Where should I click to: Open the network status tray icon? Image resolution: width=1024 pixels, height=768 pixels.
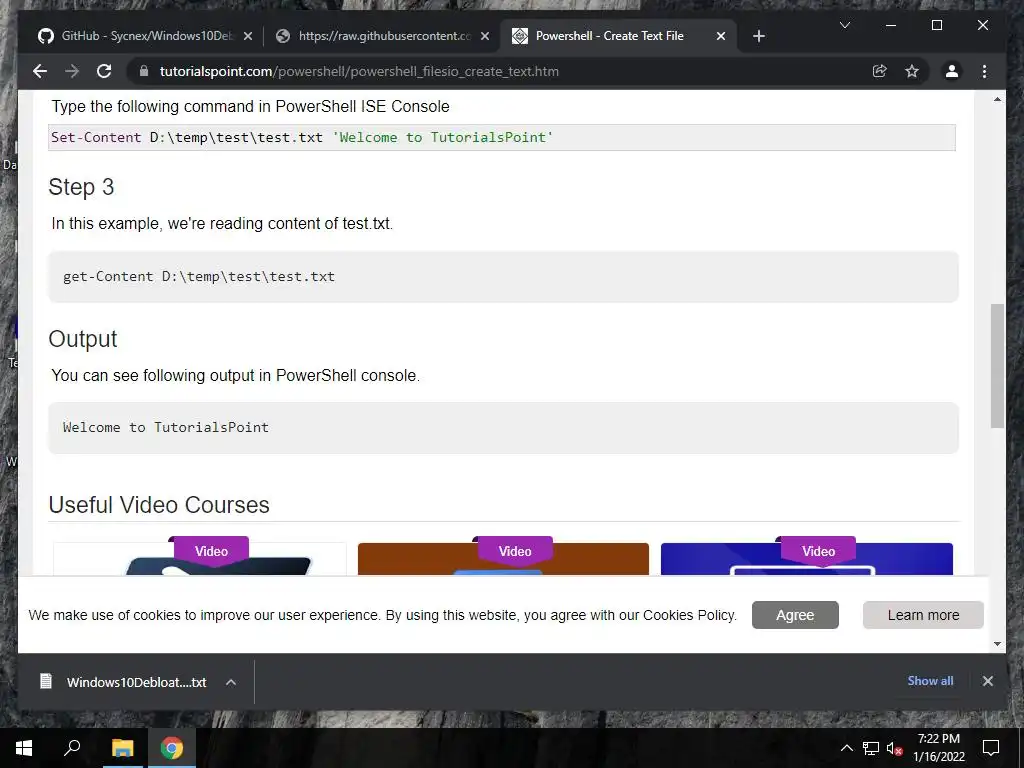[871, 748]
